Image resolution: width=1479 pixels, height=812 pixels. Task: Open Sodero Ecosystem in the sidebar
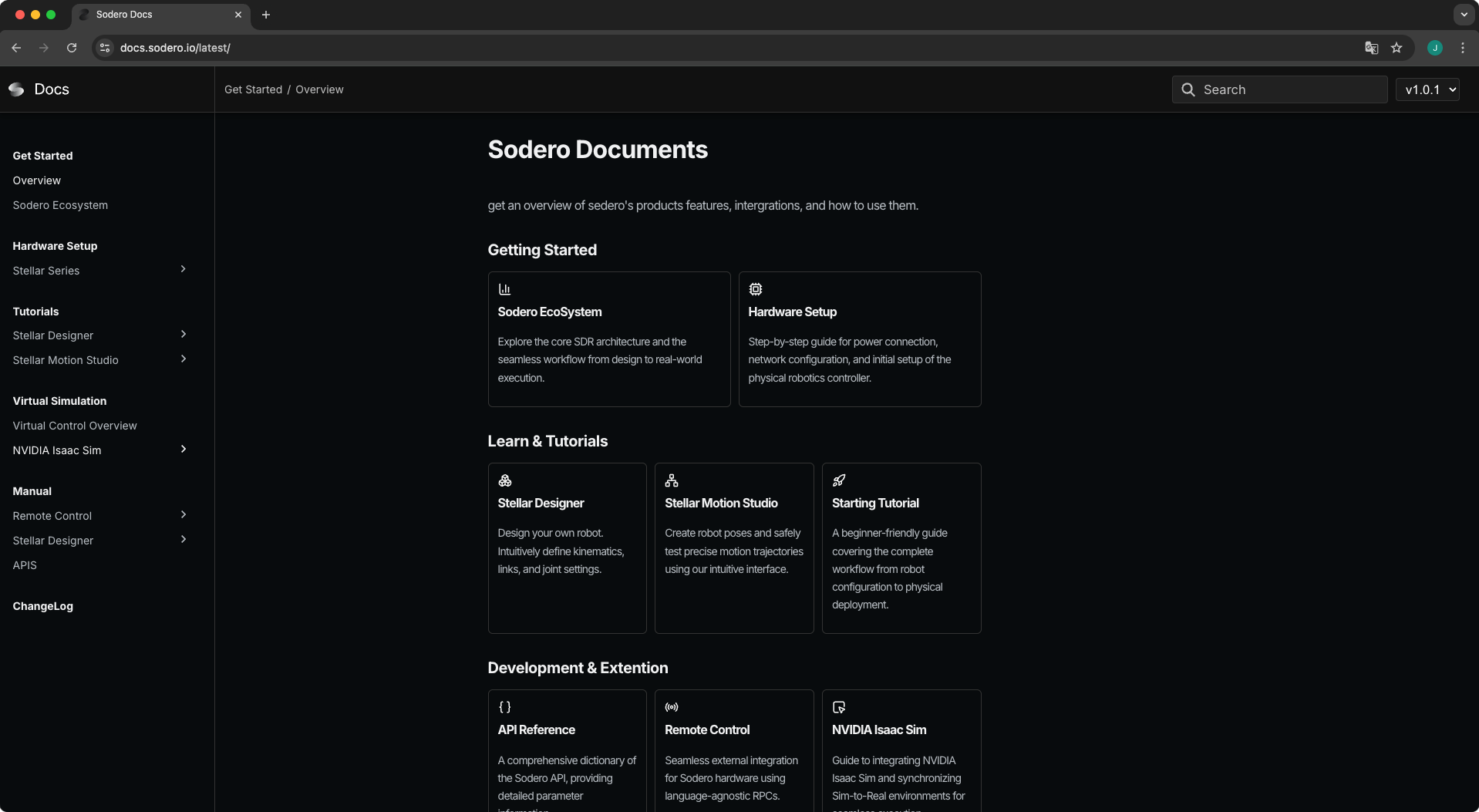coord(60,205)
